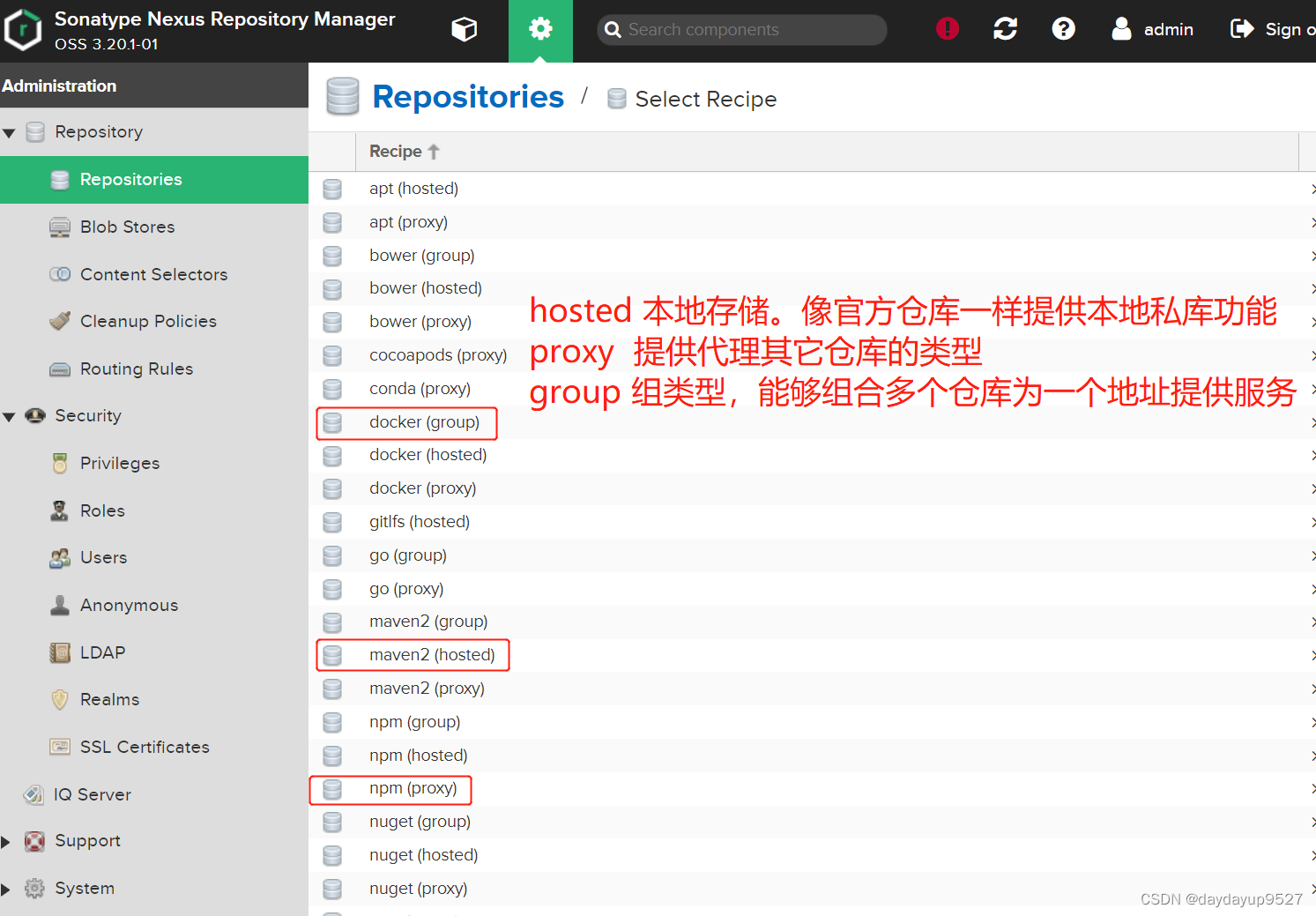
Task: Select the go (group) recipe
Action: (812, 555)
